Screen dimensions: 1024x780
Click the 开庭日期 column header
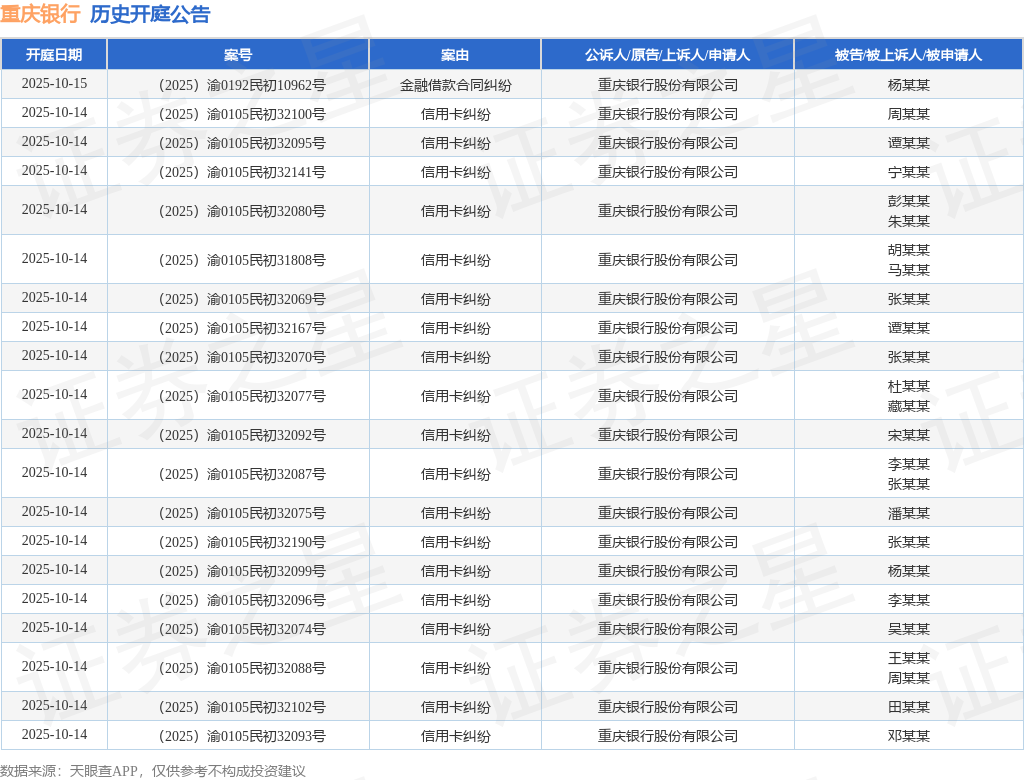[54, 55]
